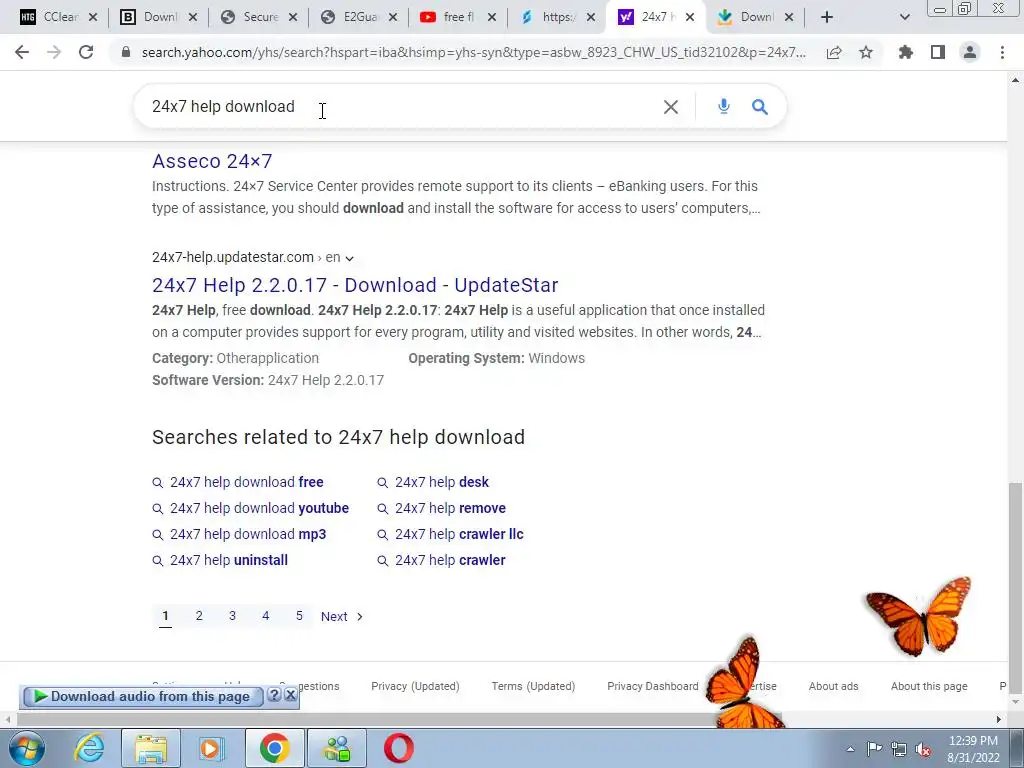This screenshot has width=1024, height=768.
Task: Open help on the download audio bar
Action: tap(274, 695)
